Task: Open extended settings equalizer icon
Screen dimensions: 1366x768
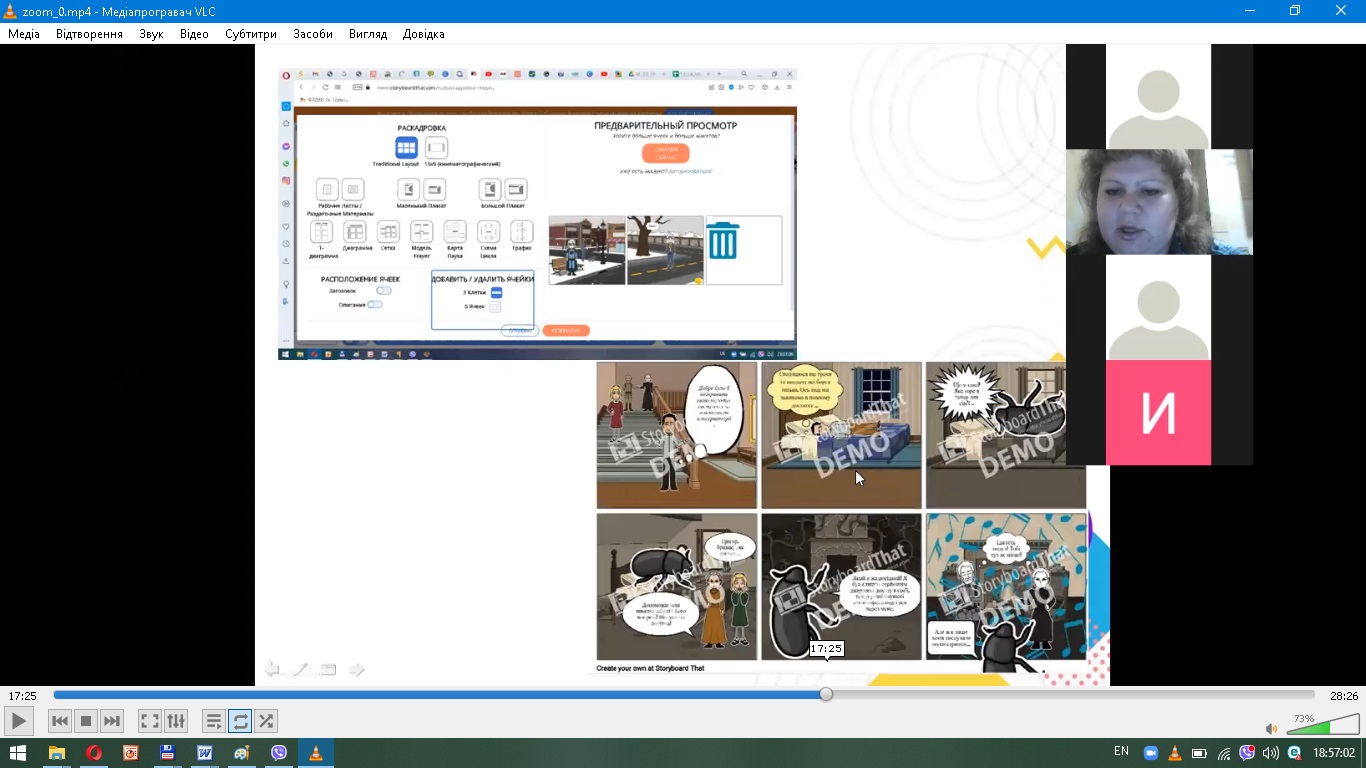Action: (x=176, y=721)
